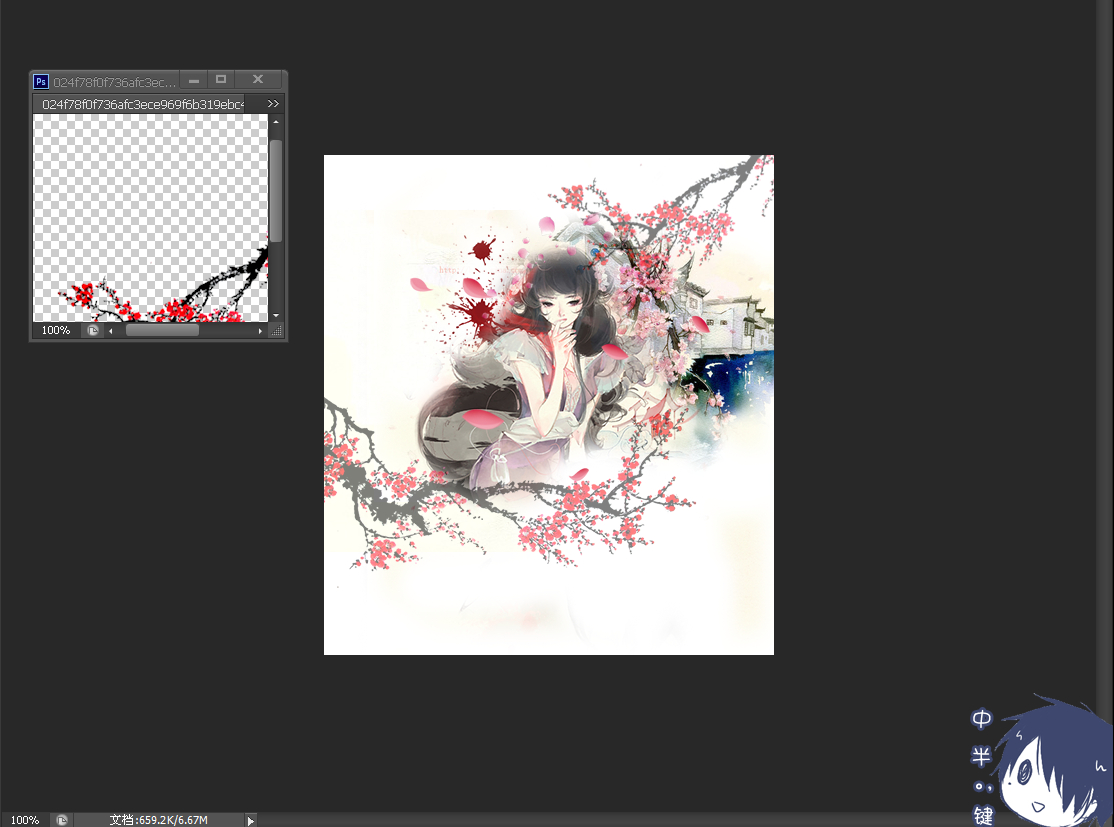This screenshot has height=827, width=1114.
Task: Open the status bar info options arrow
Action: pos(251,821)
